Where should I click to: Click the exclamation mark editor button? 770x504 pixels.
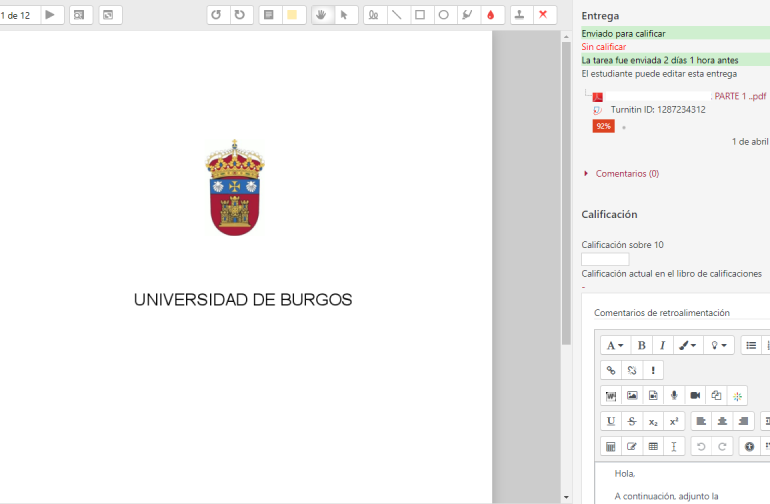pos(653,370)
